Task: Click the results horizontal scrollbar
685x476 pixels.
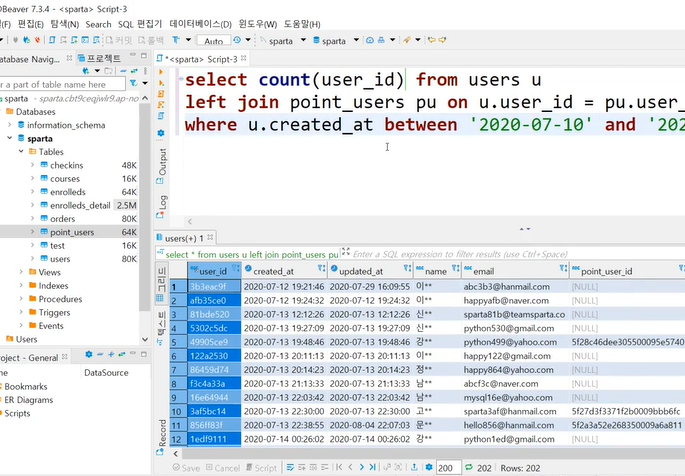Action: click(432, 453)
